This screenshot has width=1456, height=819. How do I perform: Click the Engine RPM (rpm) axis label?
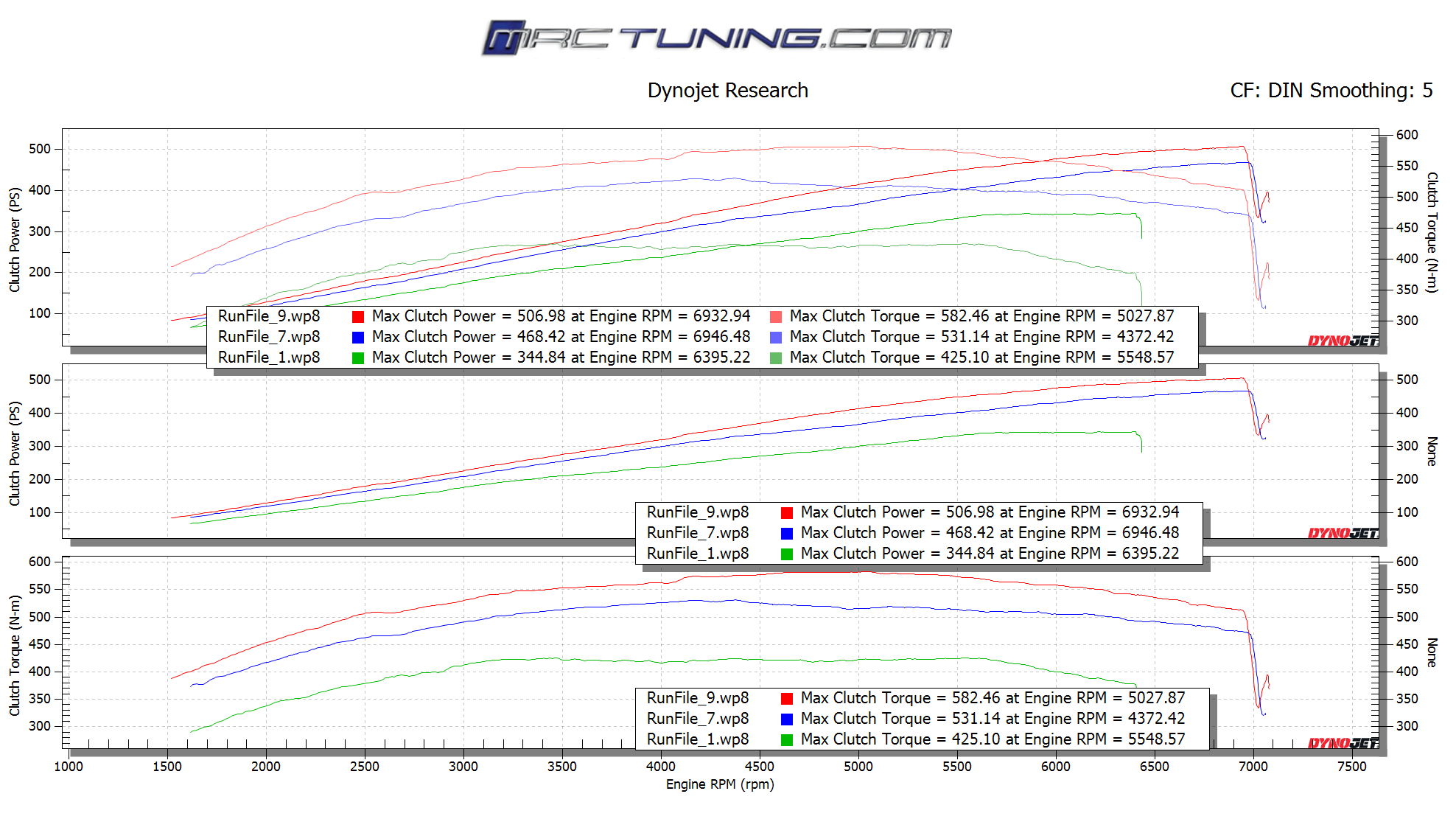point(719,784)
